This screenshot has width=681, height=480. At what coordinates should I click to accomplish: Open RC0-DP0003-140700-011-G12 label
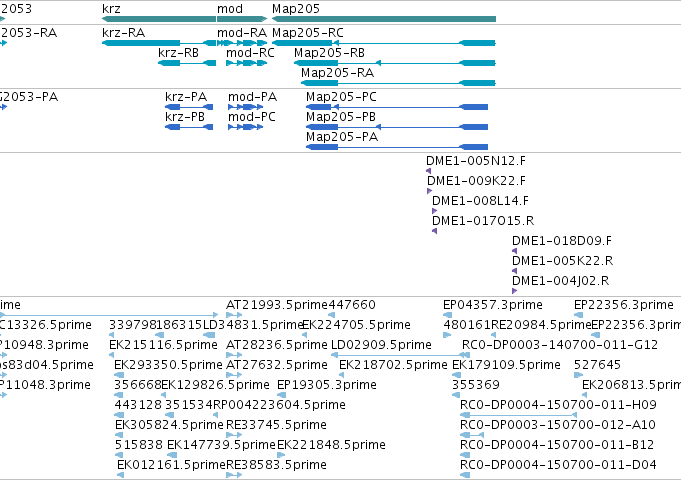pos(560,344)
